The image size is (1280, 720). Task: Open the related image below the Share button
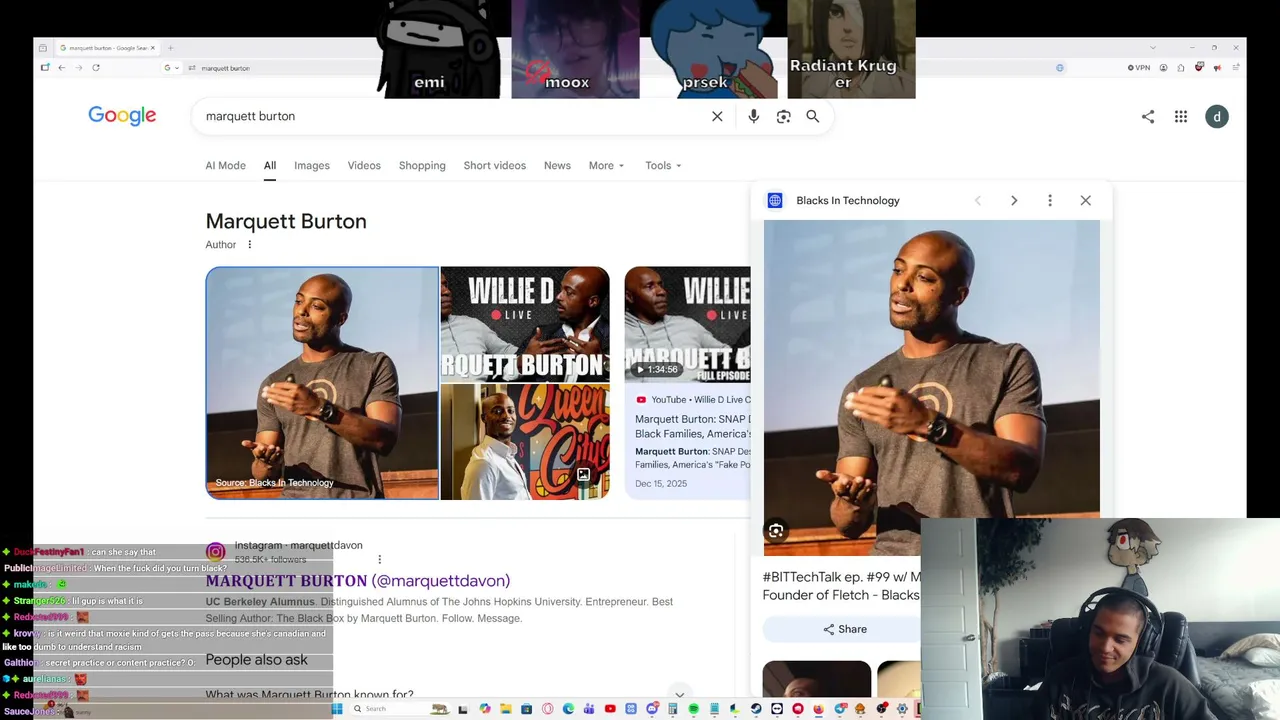817,678
